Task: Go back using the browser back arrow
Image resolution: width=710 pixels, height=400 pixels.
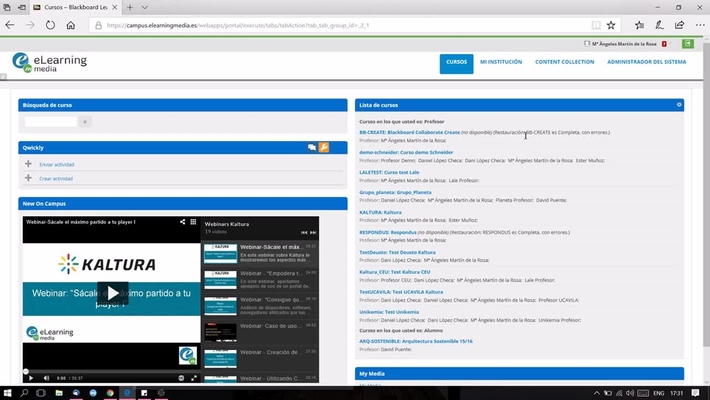Action: [10, 25]
